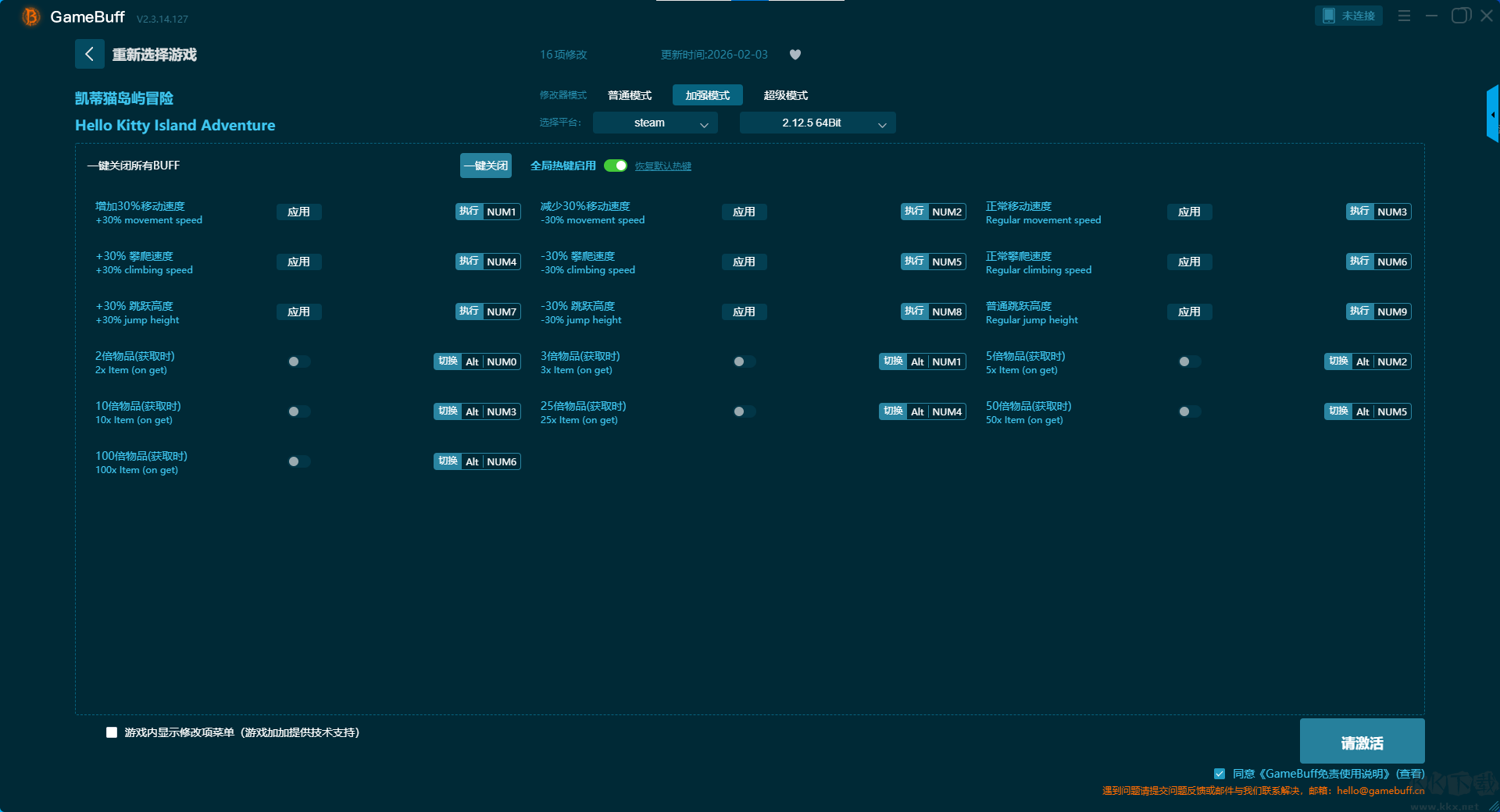Click the Alt NUM0 toggle hotkey badge
Image resolution: width=1500 pixels, height=812 pixels.
click(477, 361)
